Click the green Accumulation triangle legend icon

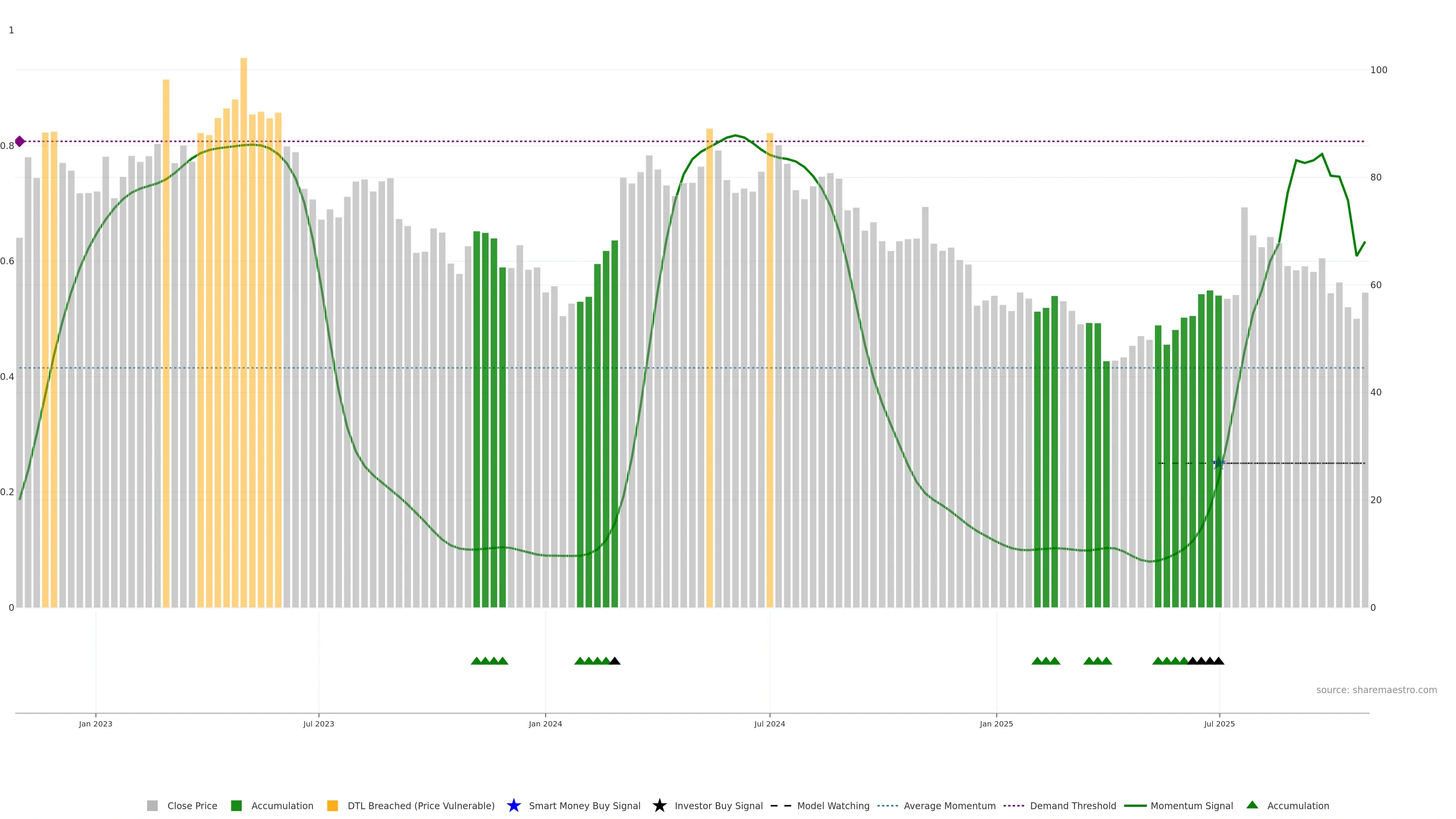pyautogui.click(x=1252, y=805)
